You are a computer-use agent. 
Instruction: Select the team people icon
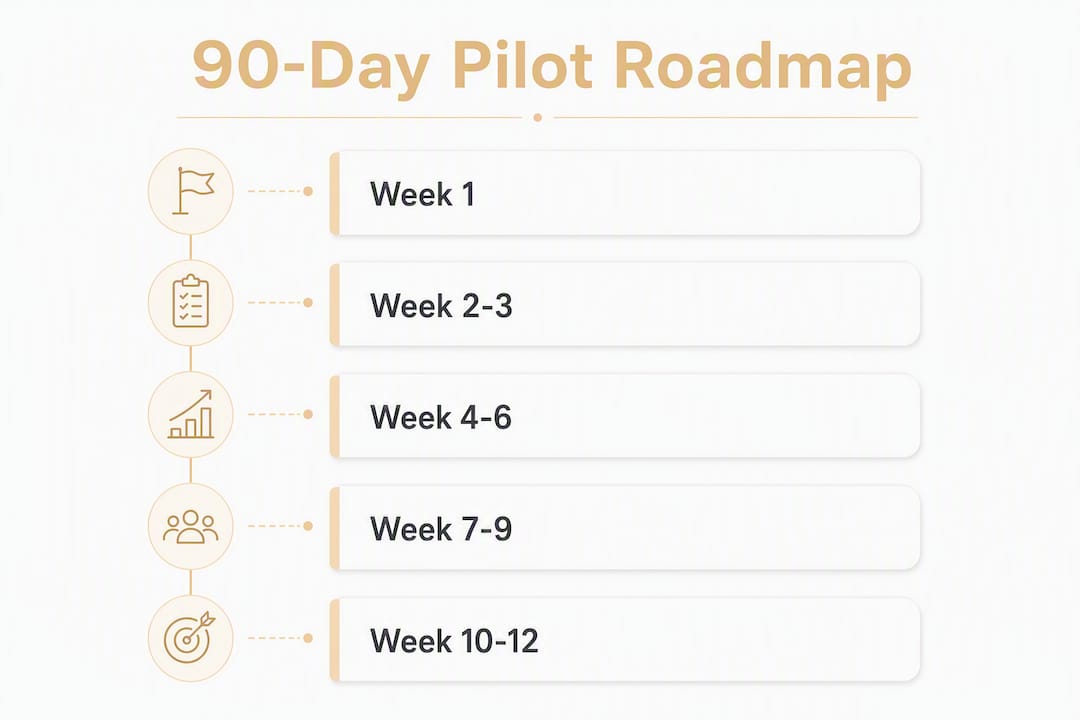click(191, 526)
